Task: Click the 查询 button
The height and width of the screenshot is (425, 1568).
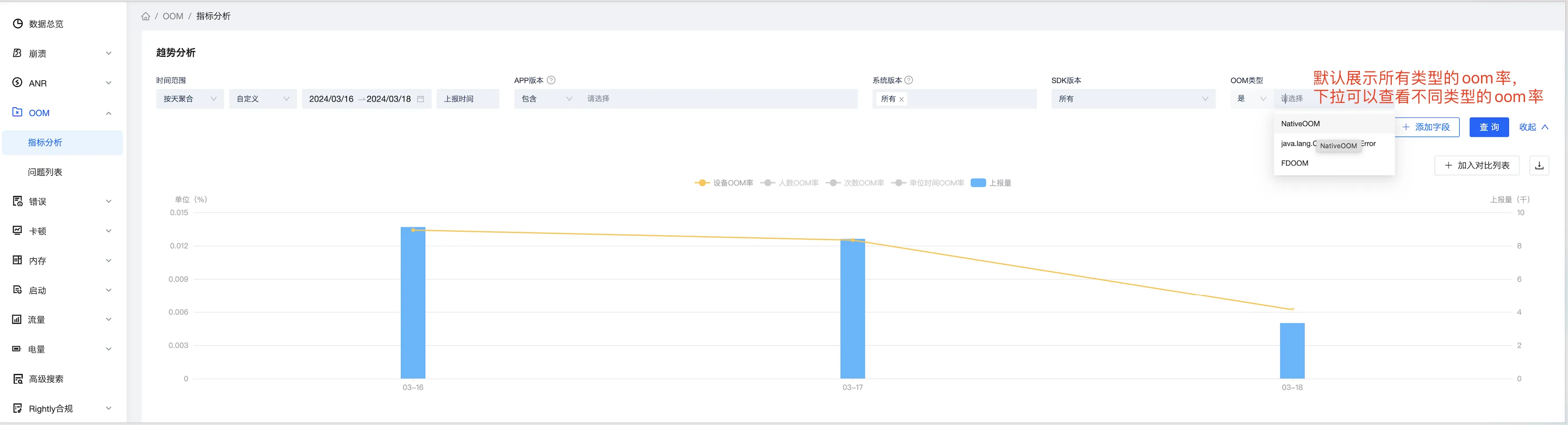Action: click(1489, 127)
